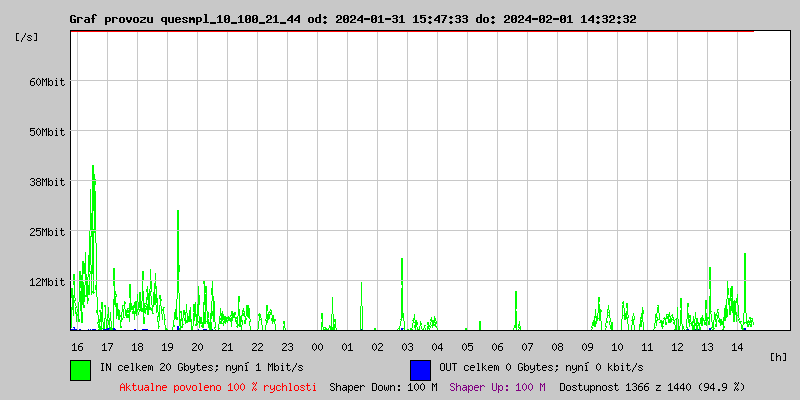Click the purple 'Shaper Up: 100 M' text
This screenshot has height=400, width=800.
[497, 386]
